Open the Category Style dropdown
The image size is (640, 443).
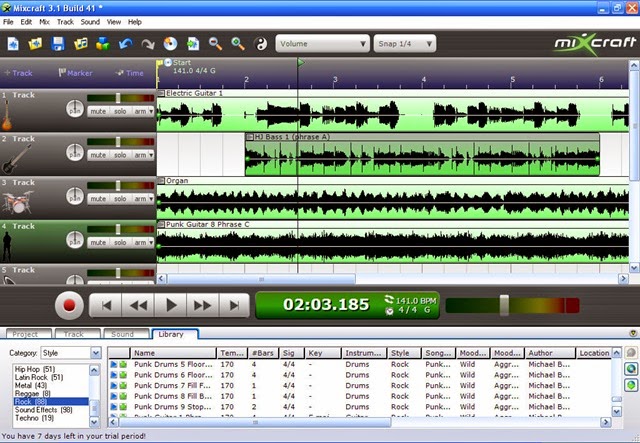[71, 353]
